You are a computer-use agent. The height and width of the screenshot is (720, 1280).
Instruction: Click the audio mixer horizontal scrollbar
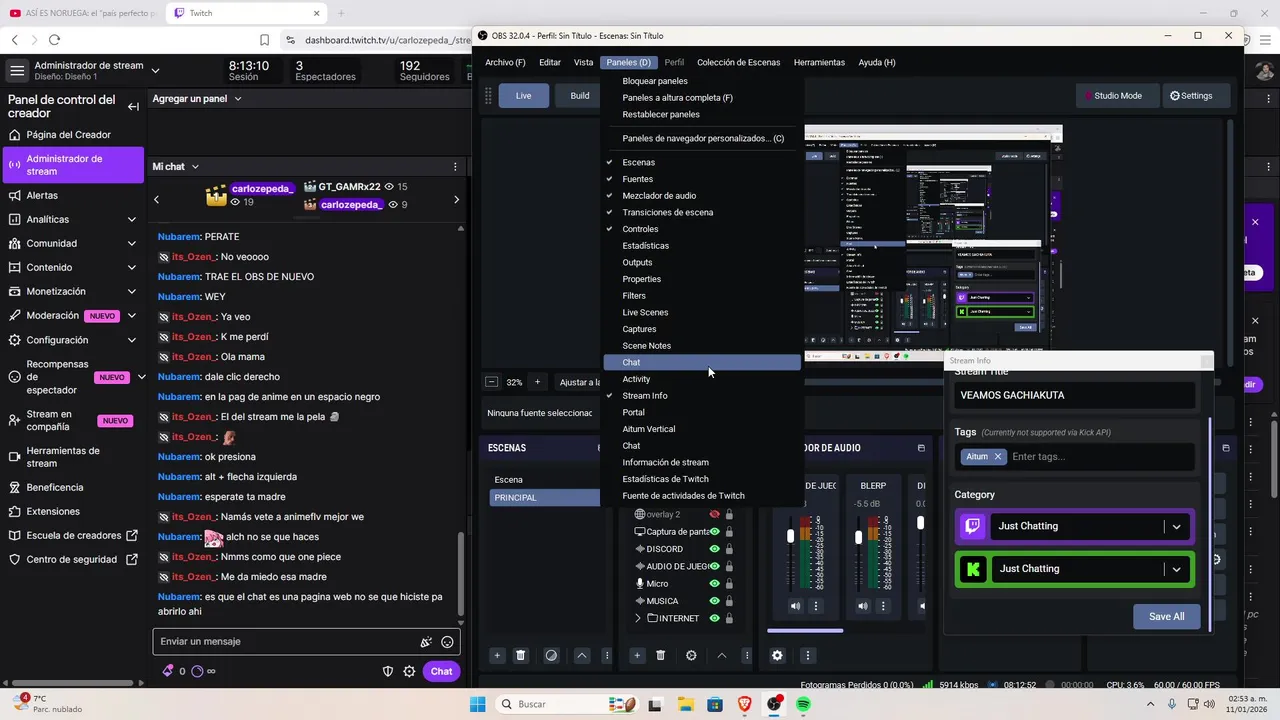805,631
